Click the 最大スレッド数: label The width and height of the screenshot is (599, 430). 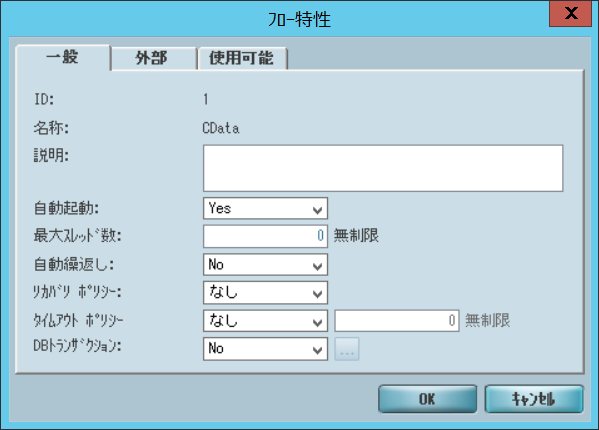78,236
